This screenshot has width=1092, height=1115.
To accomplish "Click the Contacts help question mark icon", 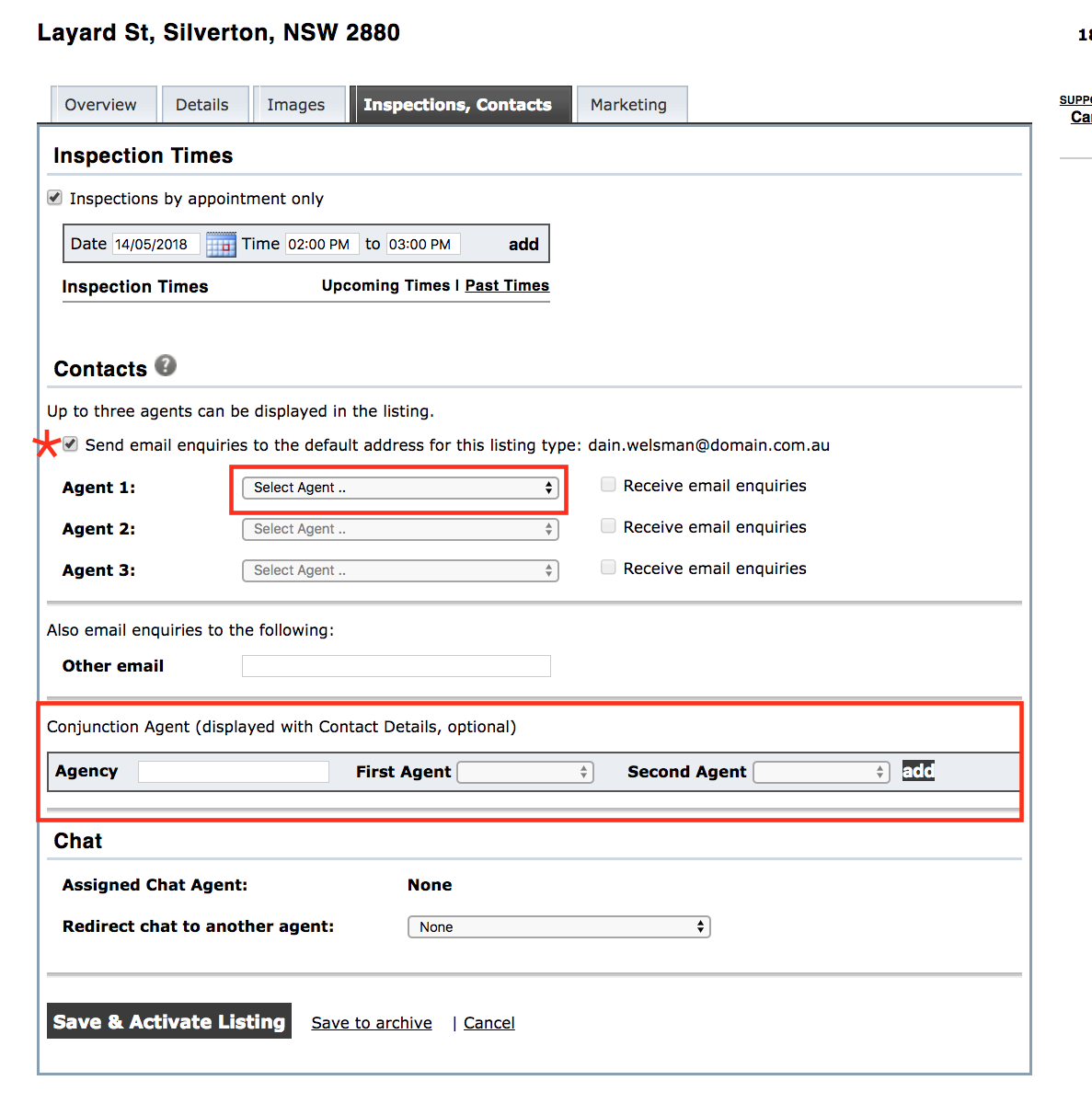I will coord(166,366).
